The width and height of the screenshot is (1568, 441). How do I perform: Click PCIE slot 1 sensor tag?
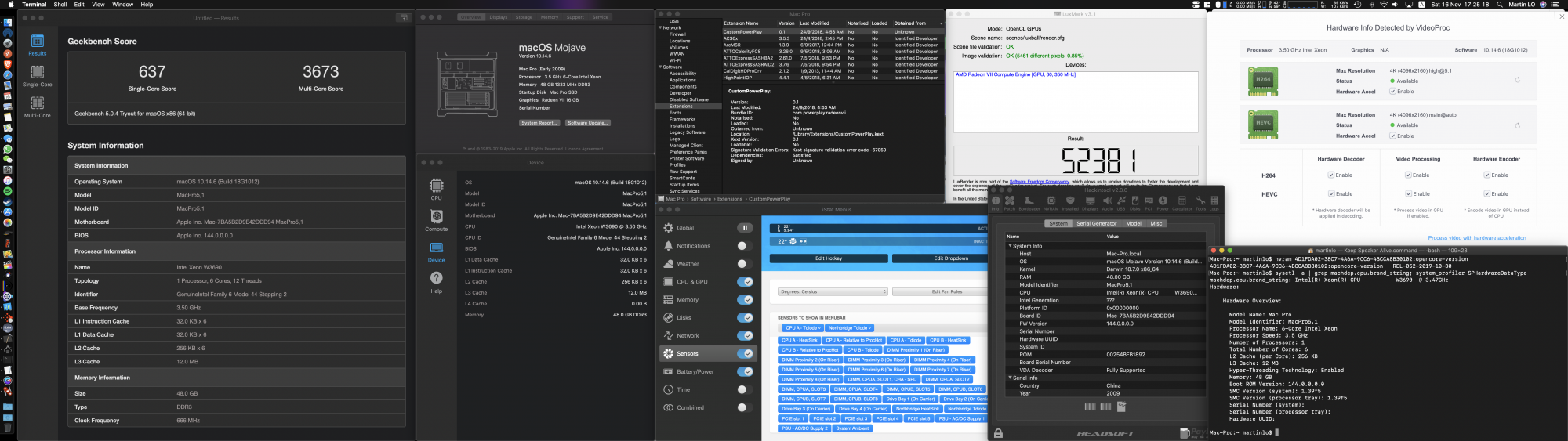[x=793, y=418]
